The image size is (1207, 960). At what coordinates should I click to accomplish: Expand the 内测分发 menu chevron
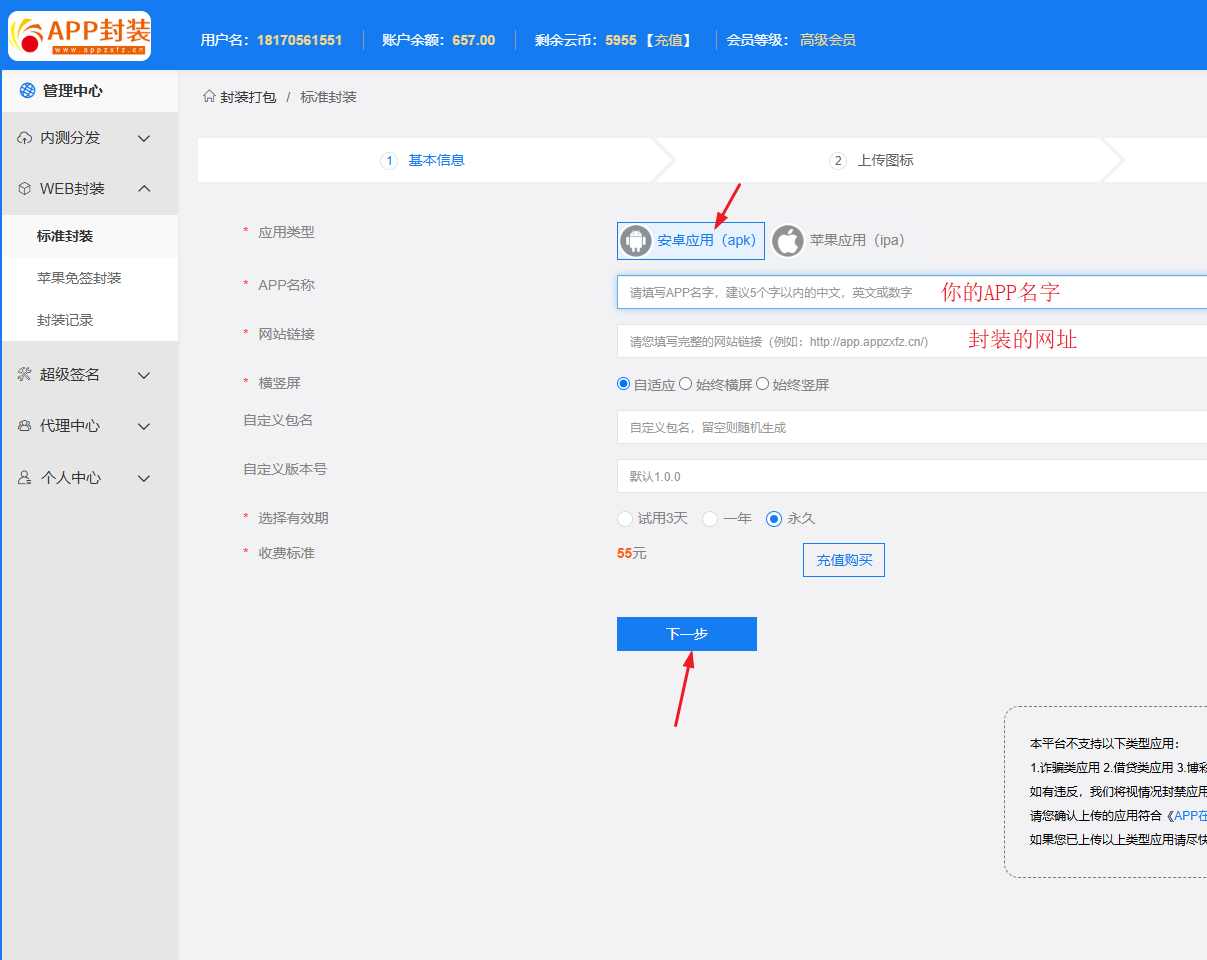[x=144, y=138]
